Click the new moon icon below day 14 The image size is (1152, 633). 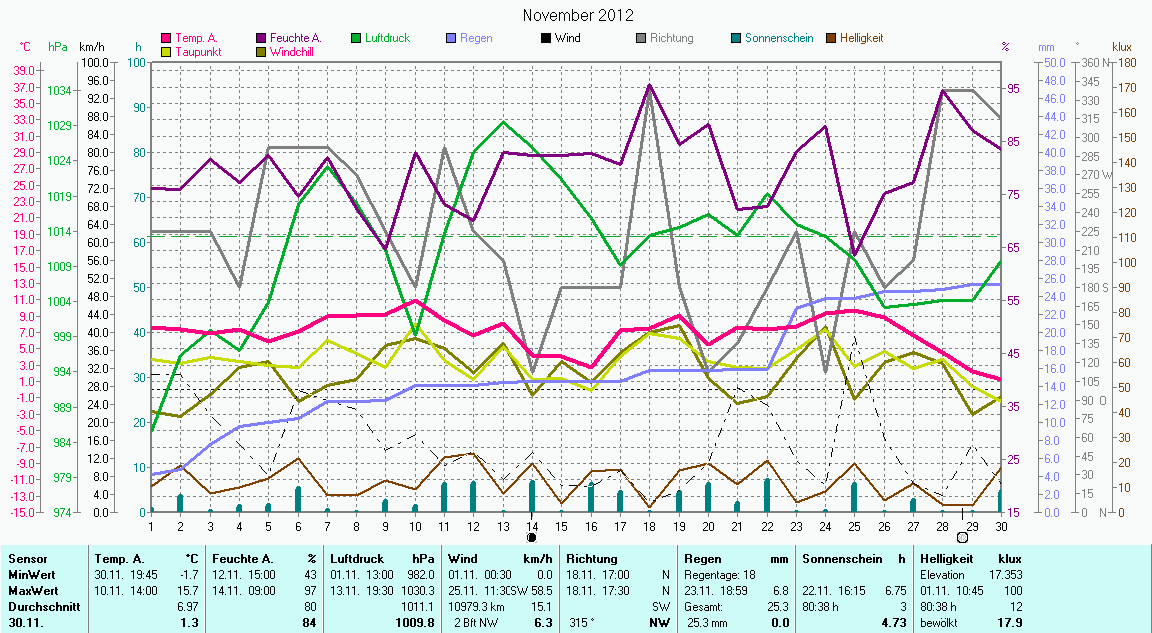532,537
